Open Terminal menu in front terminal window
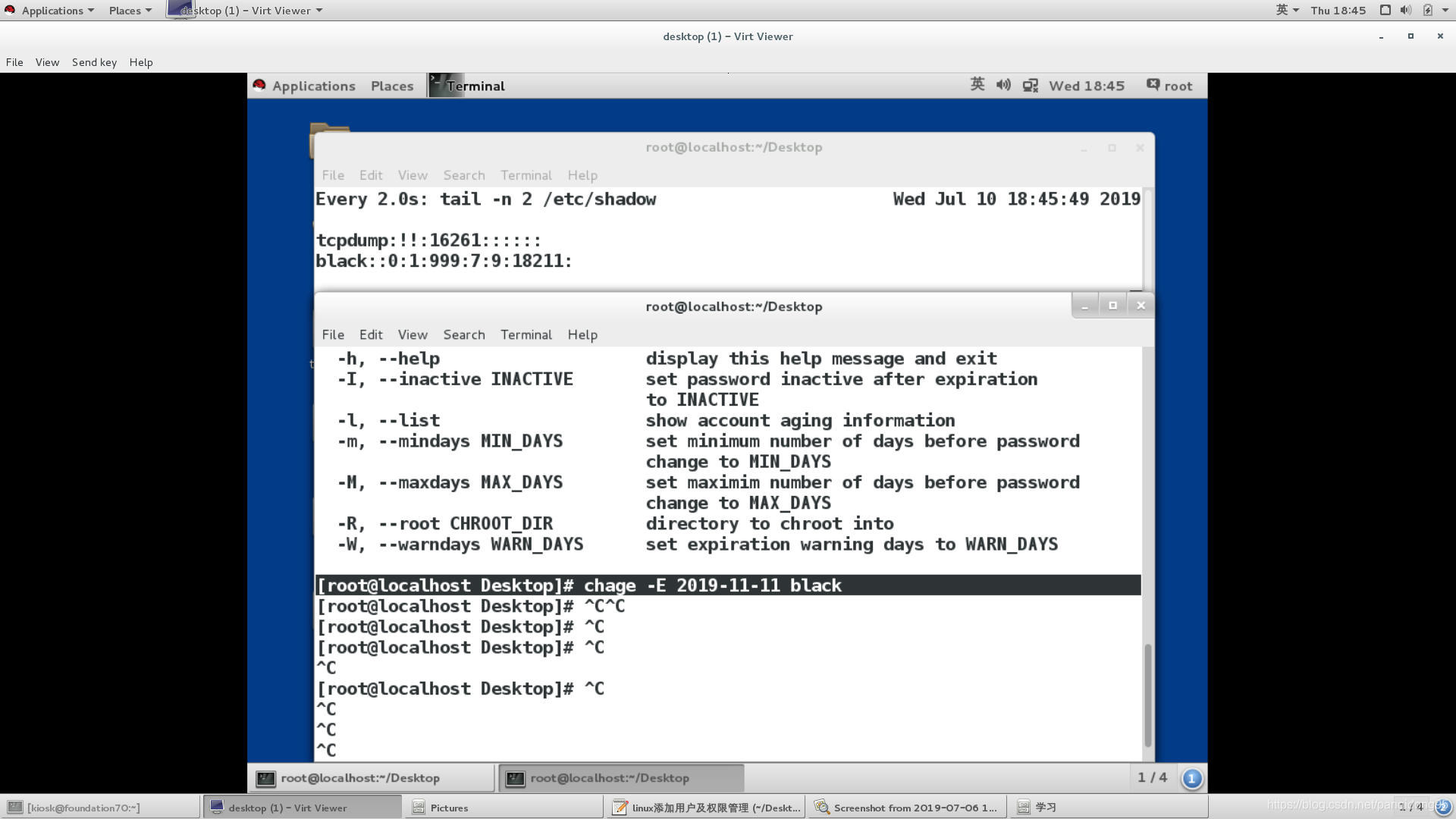This screenshot has height=819, width=1456. tap(526, 334)
